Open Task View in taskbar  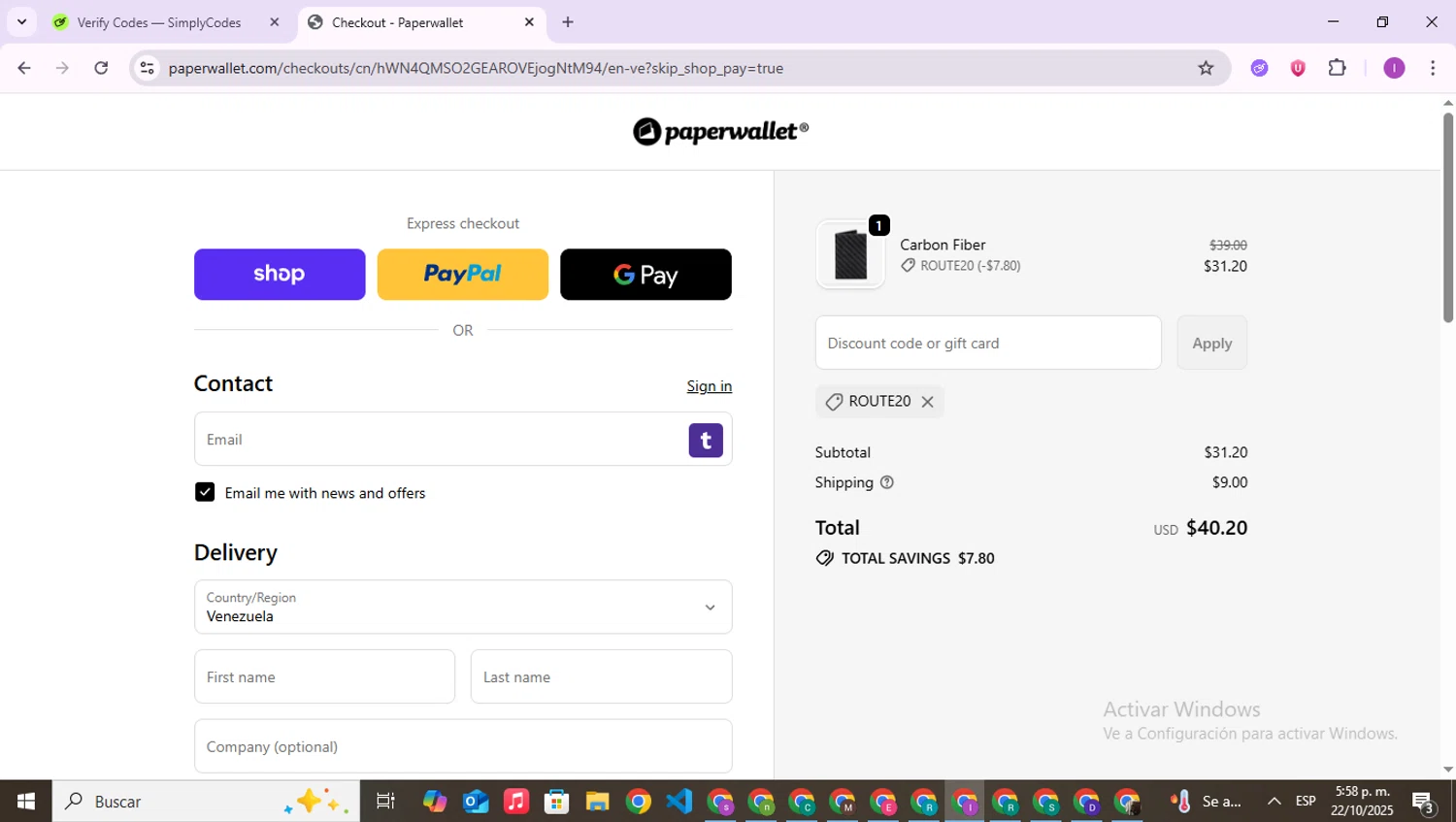(x=385, y=802)
